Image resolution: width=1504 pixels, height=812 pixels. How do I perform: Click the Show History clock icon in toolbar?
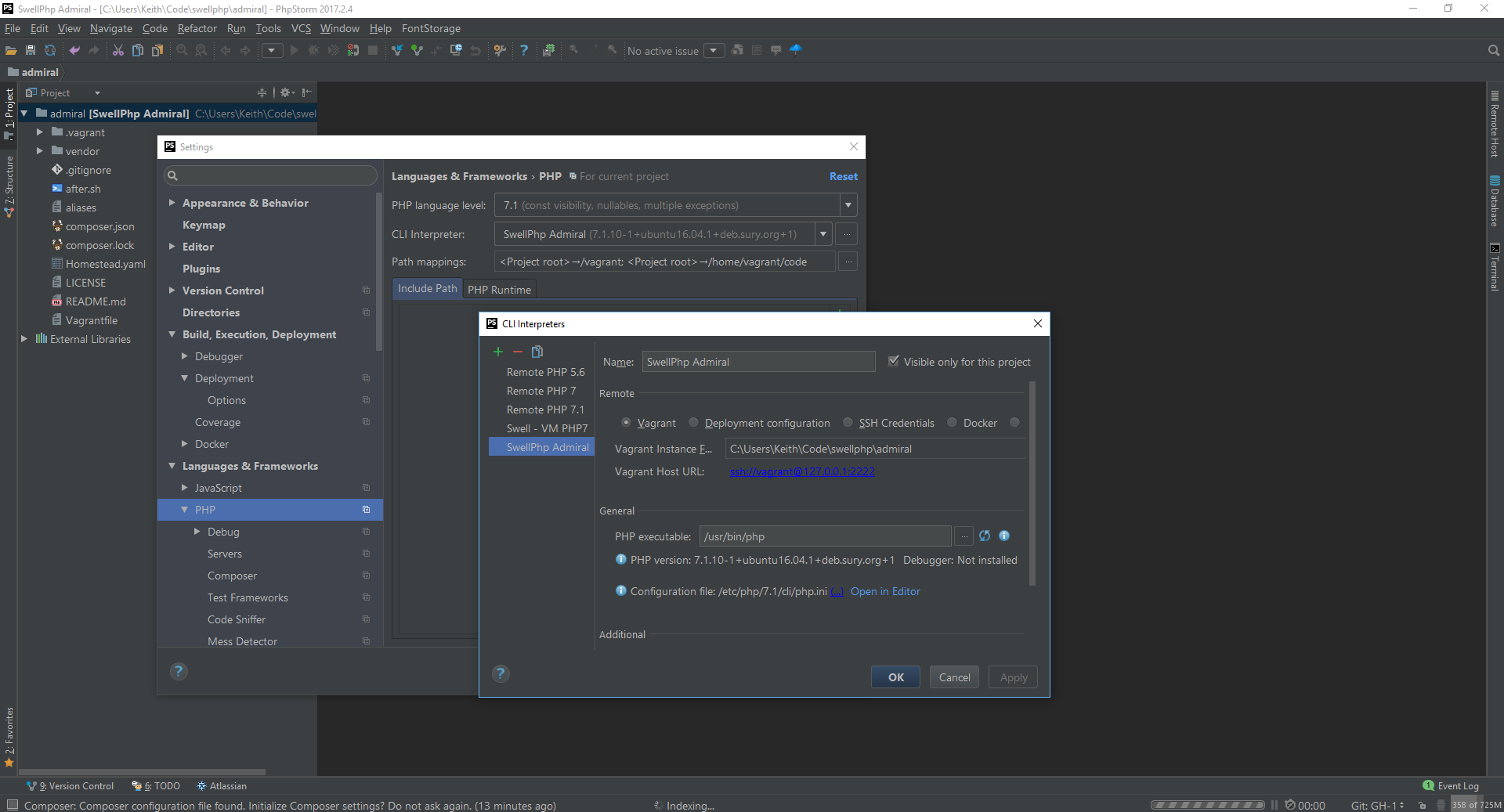(x=456, y=50)
